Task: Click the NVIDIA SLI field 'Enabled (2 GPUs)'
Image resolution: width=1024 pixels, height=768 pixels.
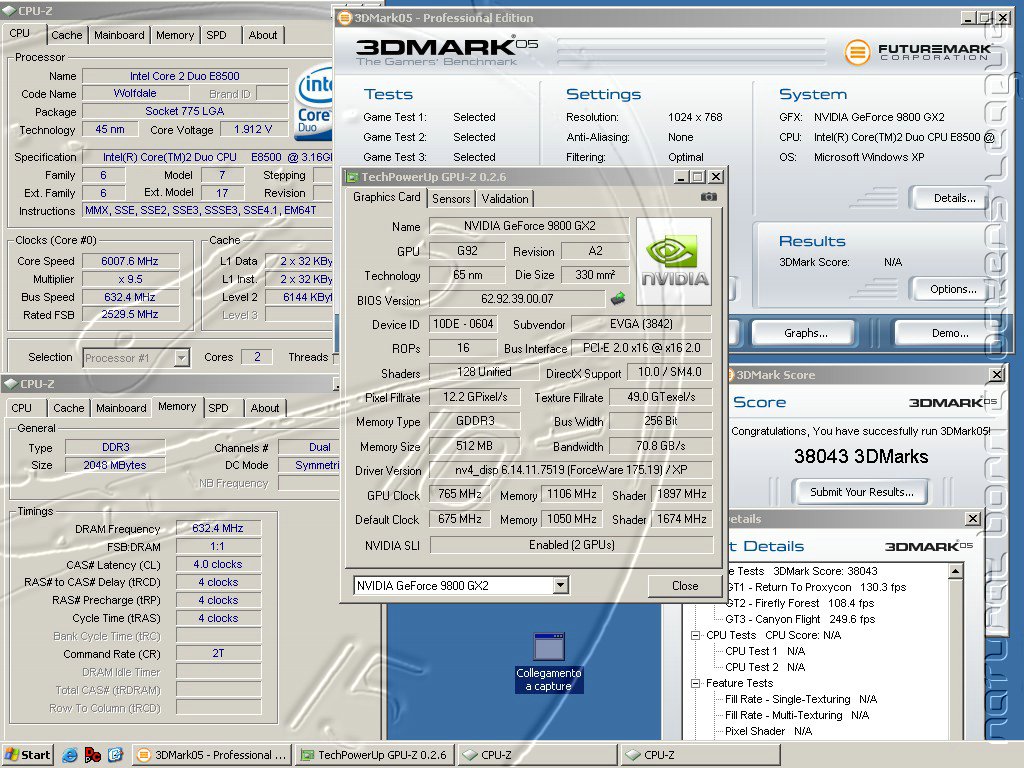Action: 571,545
